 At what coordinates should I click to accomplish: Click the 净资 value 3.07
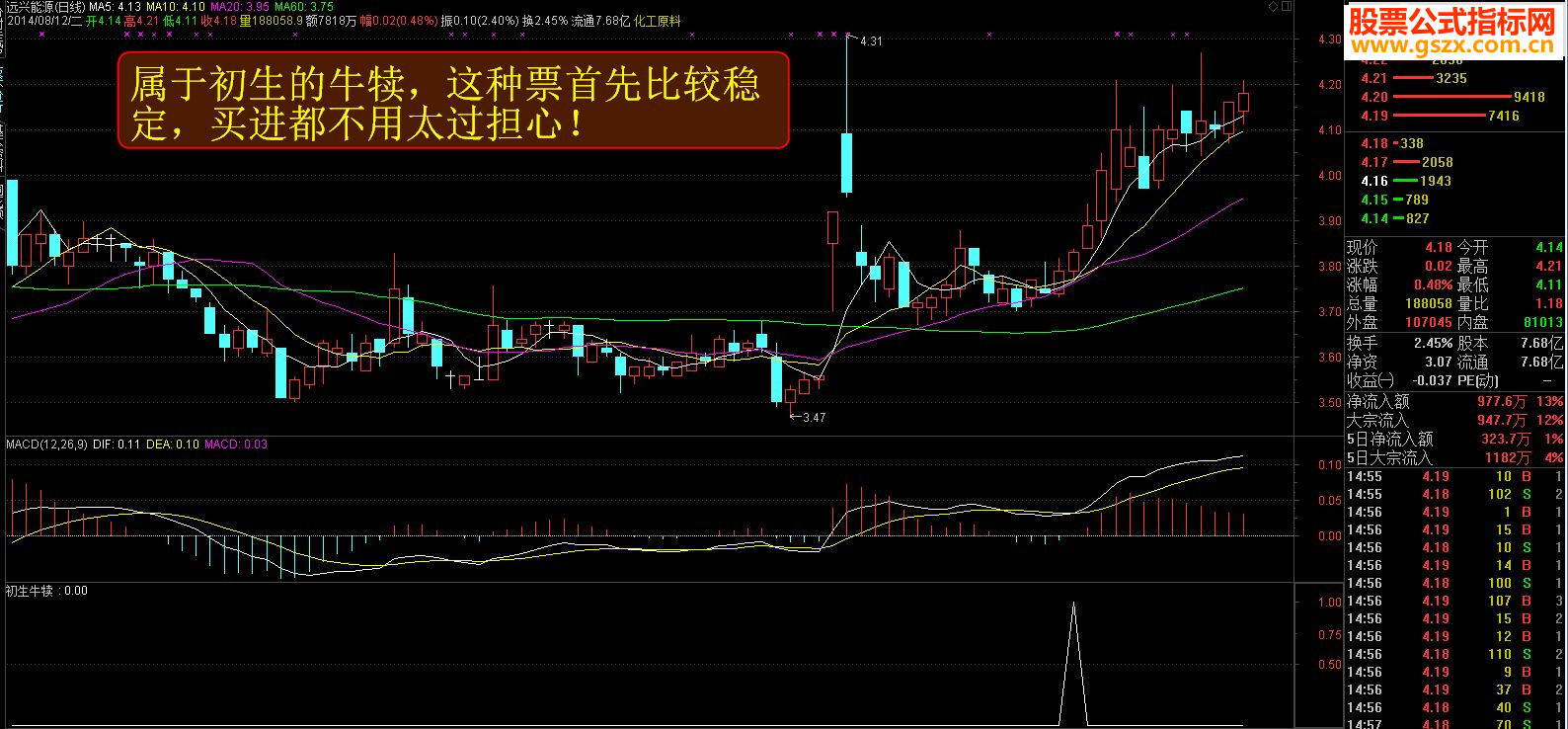tap(1438, 362)
